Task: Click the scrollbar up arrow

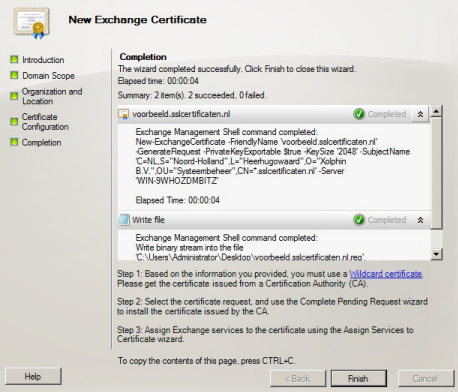Action: coord(436,111)
